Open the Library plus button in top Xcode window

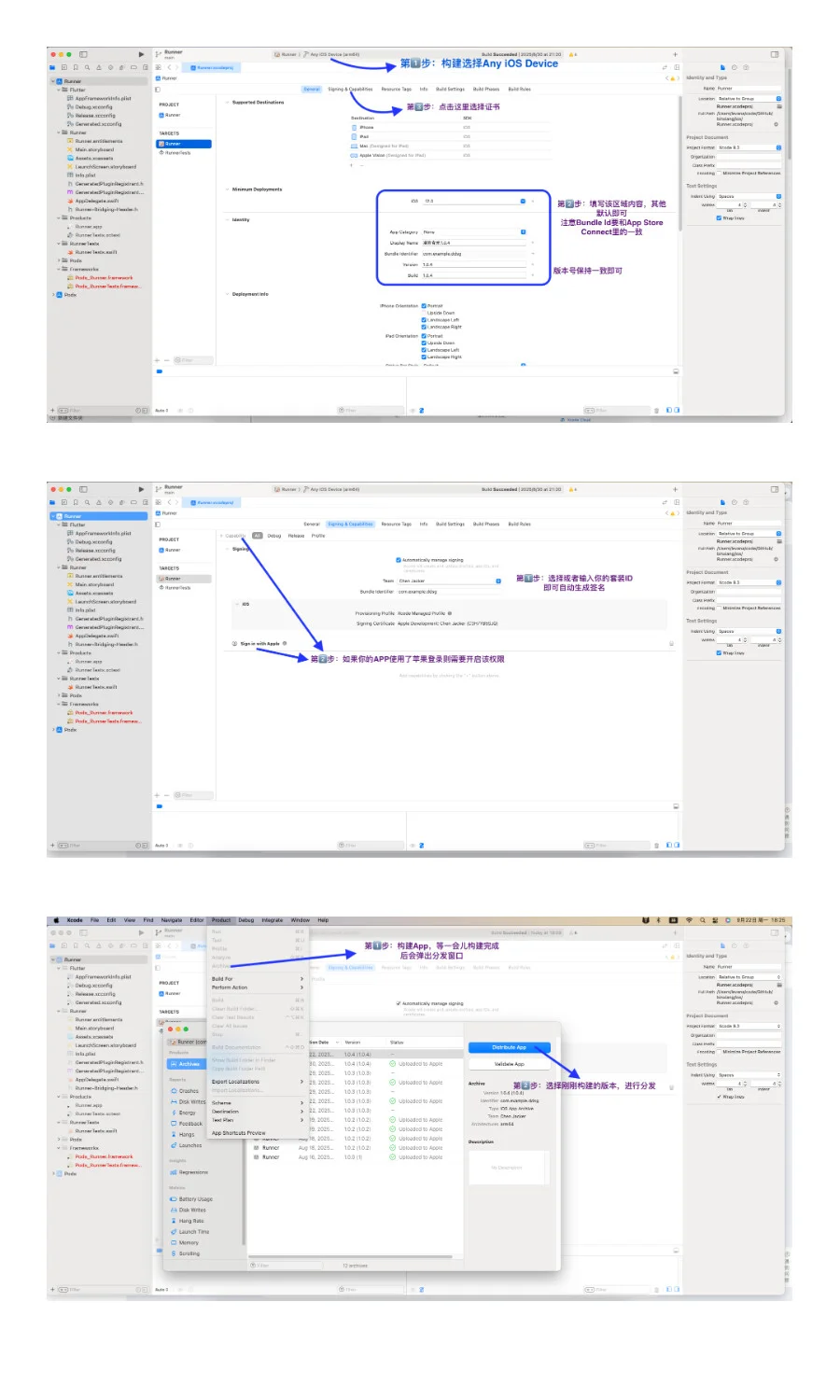tap(676, 54)
